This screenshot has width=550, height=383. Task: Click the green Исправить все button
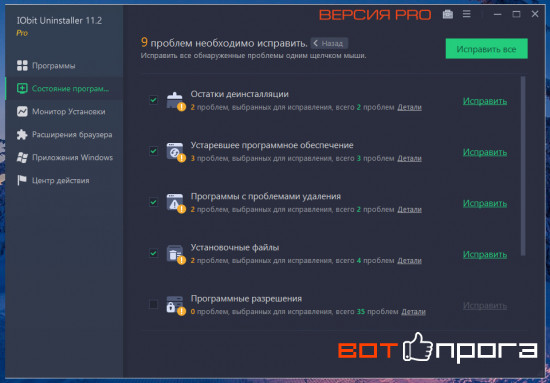[487, 49]
